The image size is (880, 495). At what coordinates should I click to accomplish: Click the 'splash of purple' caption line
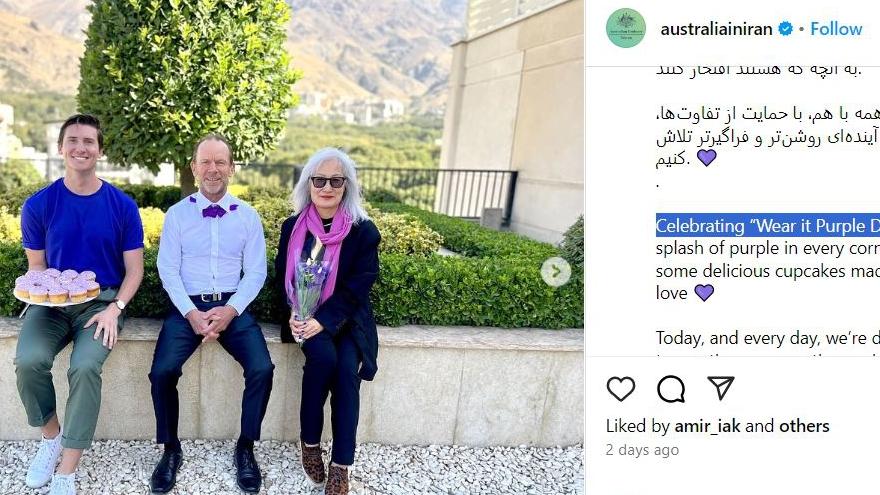[x=768, y=248]
